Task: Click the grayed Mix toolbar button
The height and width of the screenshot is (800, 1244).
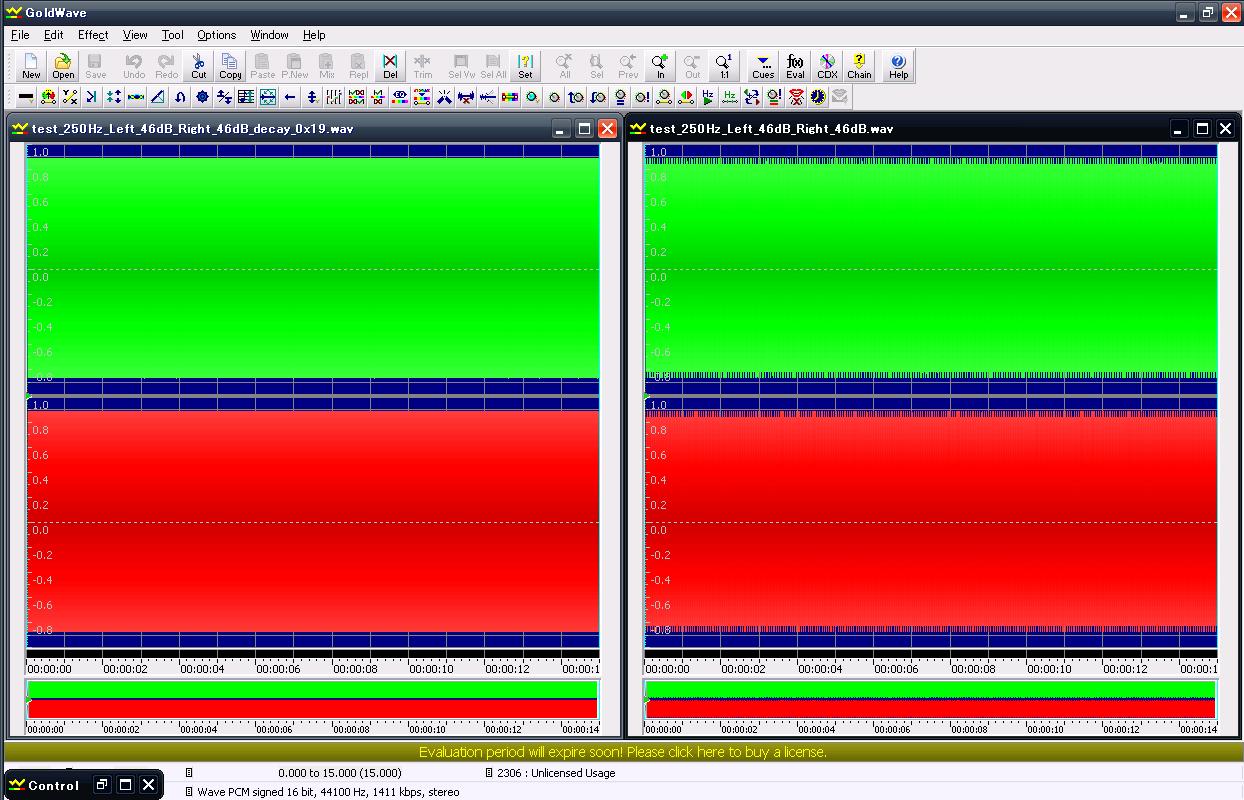Action: [327, 66]
